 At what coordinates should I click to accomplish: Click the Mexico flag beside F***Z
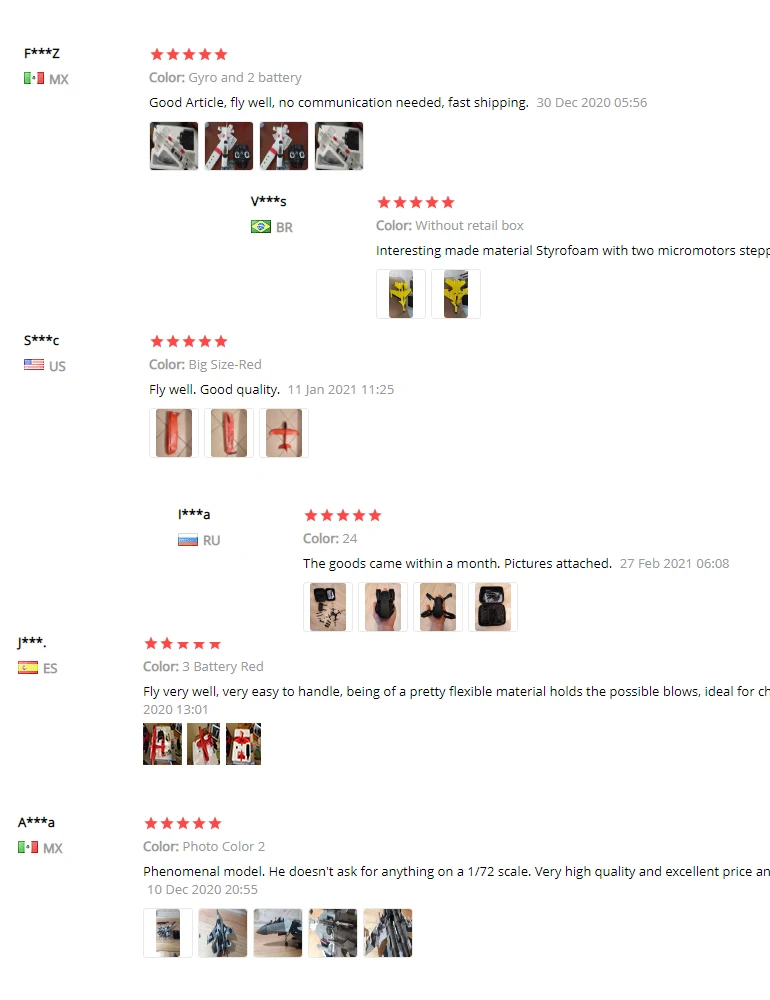tap(34, 78)
